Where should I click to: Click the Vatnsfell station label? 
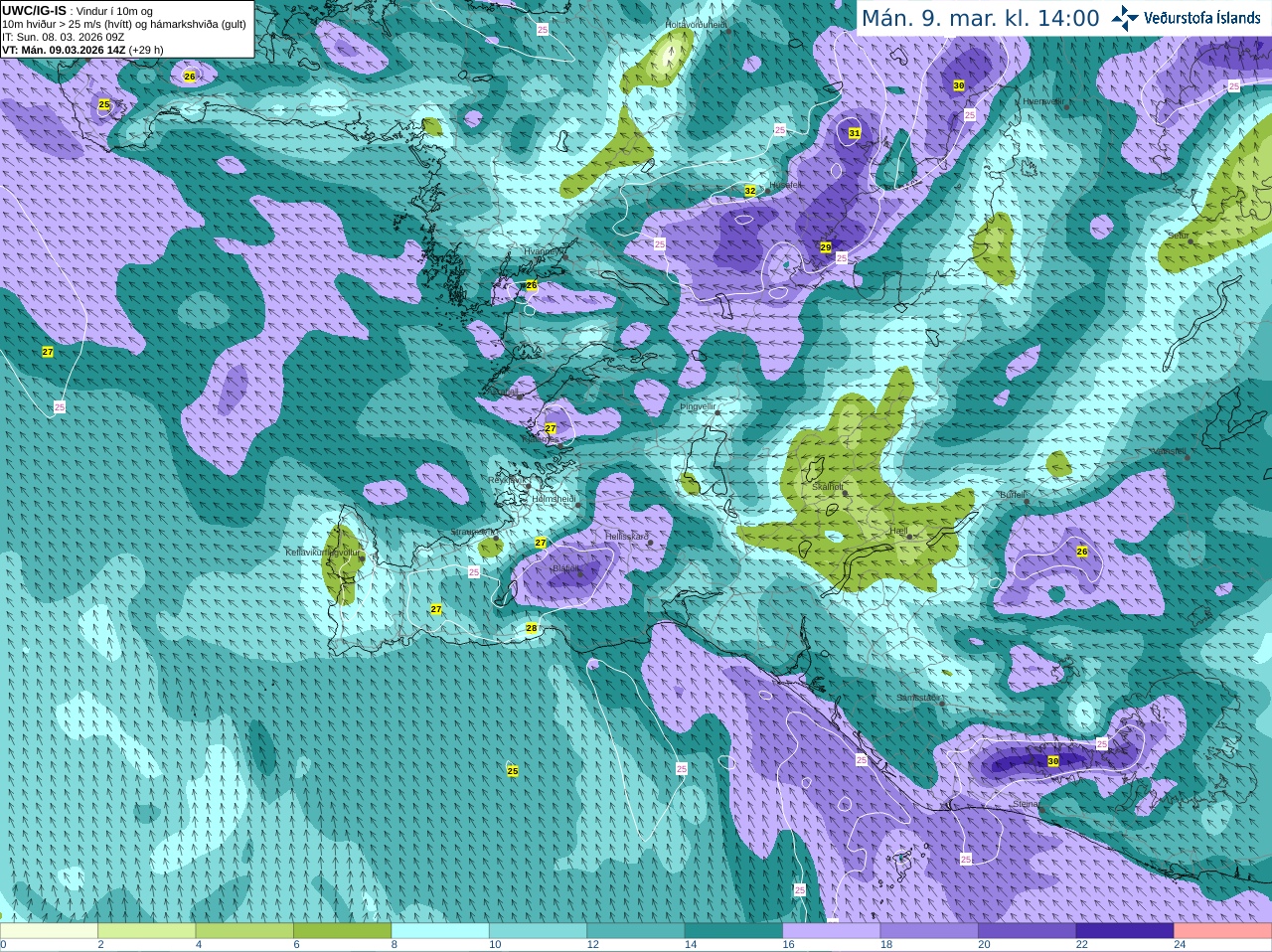coord(1170,451)
